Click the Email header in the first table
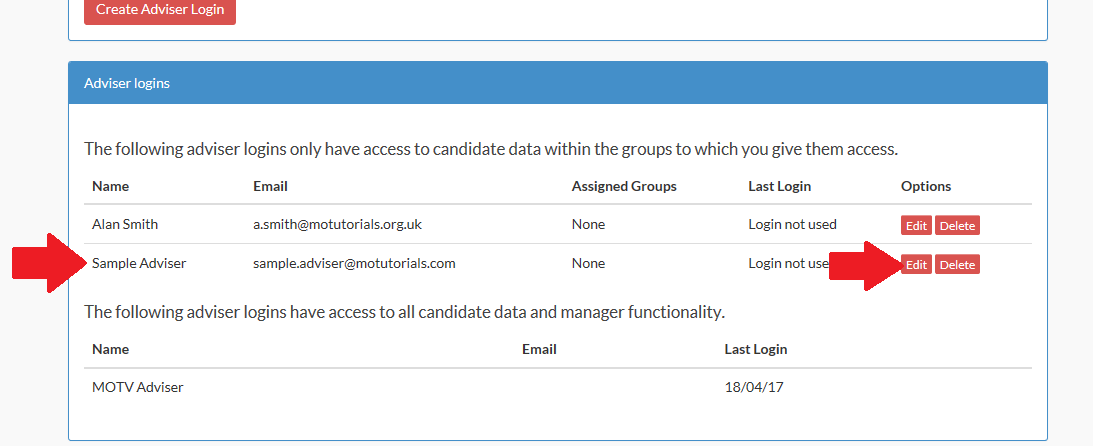Viewport: 1093px width, 446px height. (x=270, y=186)
